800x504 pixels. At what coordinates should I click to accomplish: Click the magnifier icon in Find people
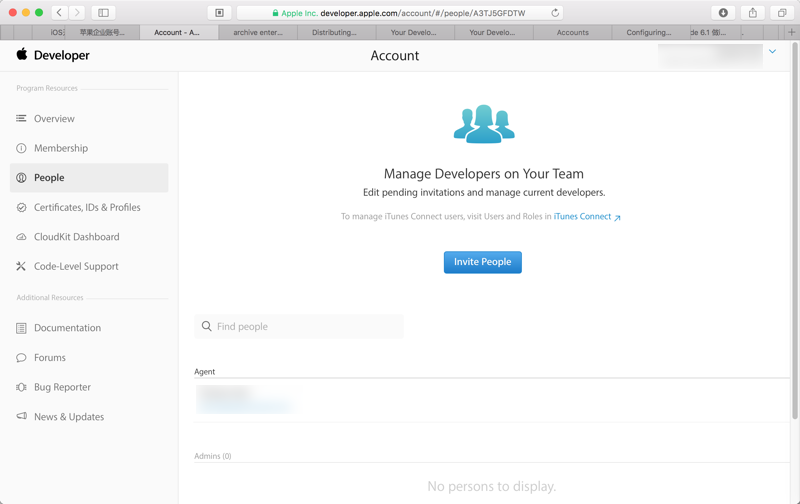click(206, 326)
